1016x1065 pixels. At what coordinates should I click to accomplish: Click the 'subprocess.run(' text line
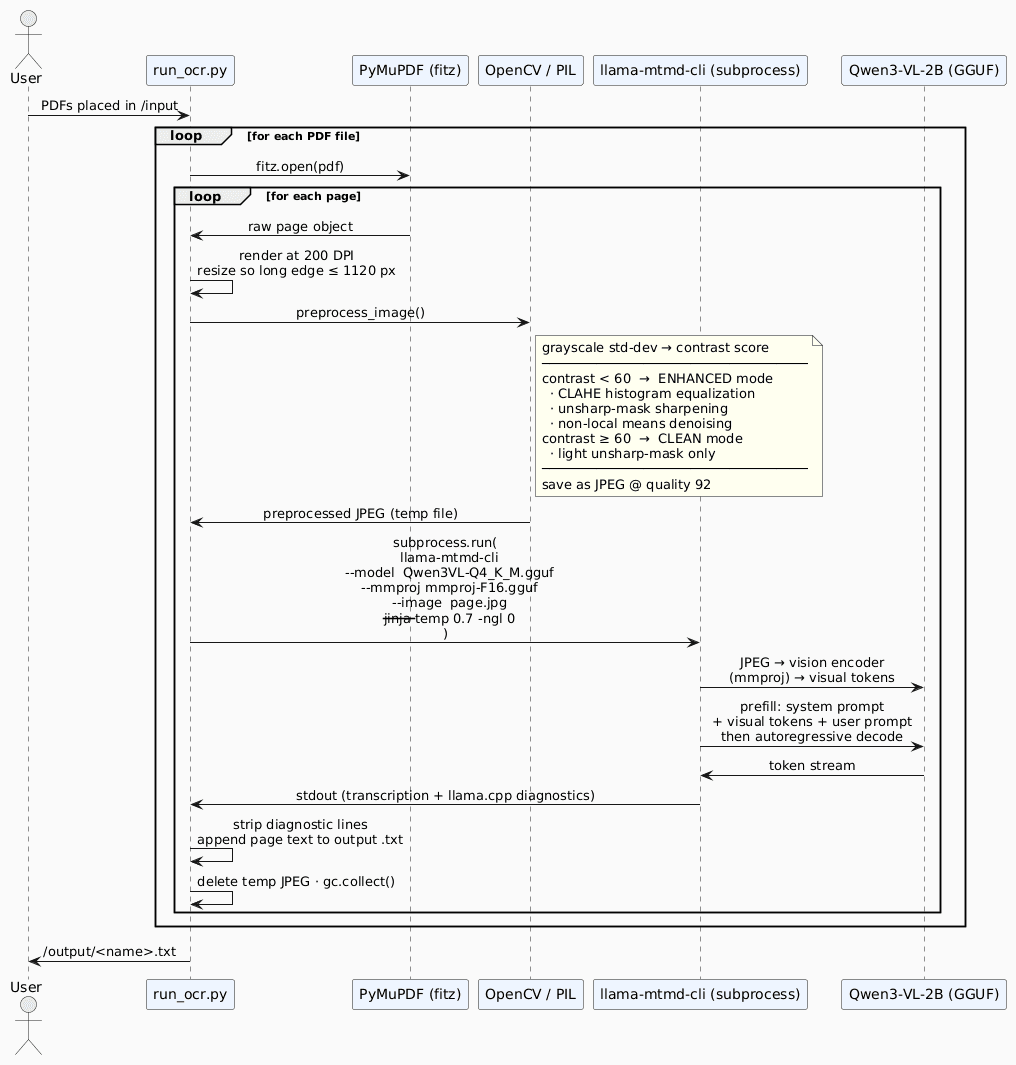(x=445, y=543)
